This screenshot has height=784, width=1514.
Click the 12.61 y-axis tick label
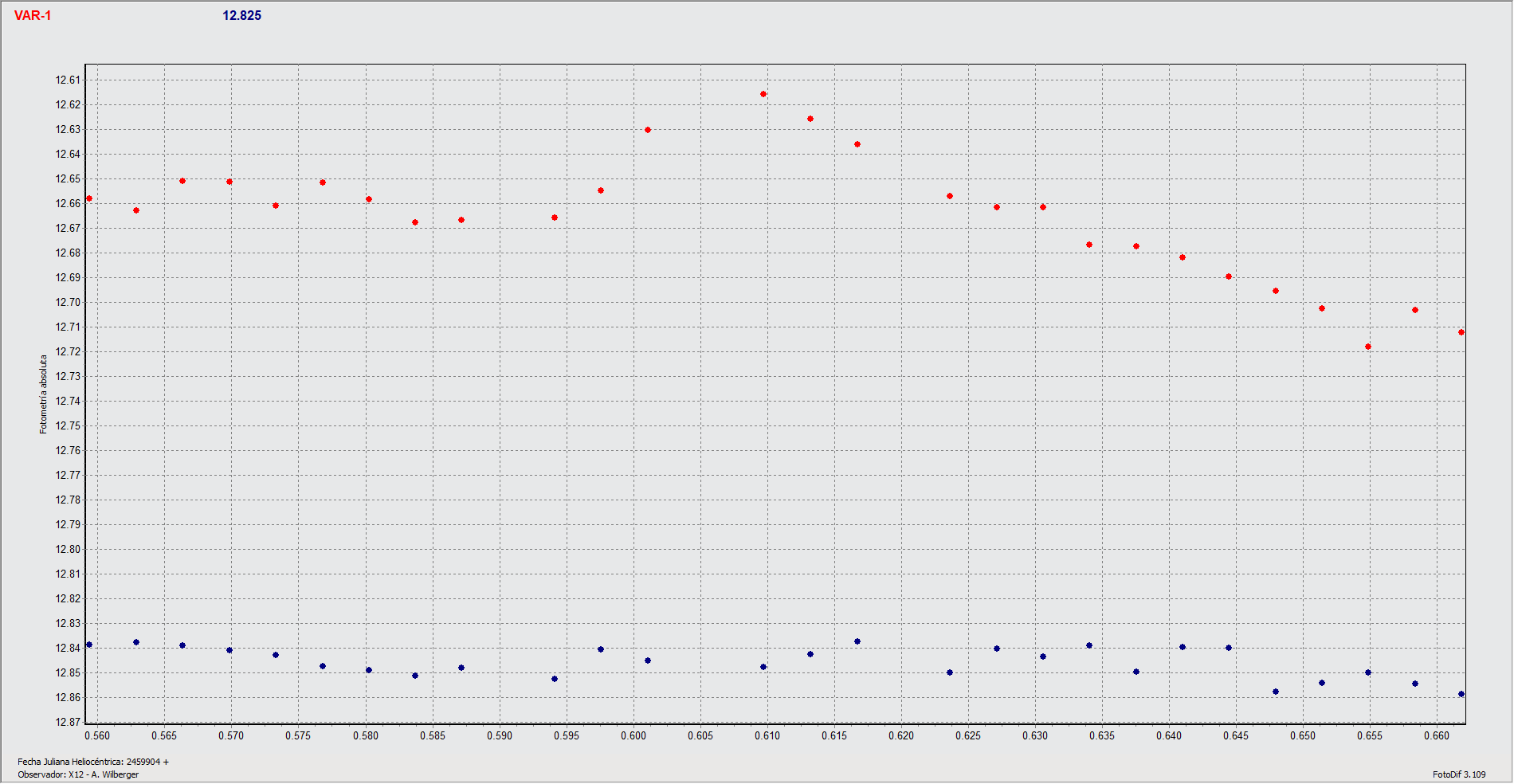pyautogui.click(x=68, y=80)
